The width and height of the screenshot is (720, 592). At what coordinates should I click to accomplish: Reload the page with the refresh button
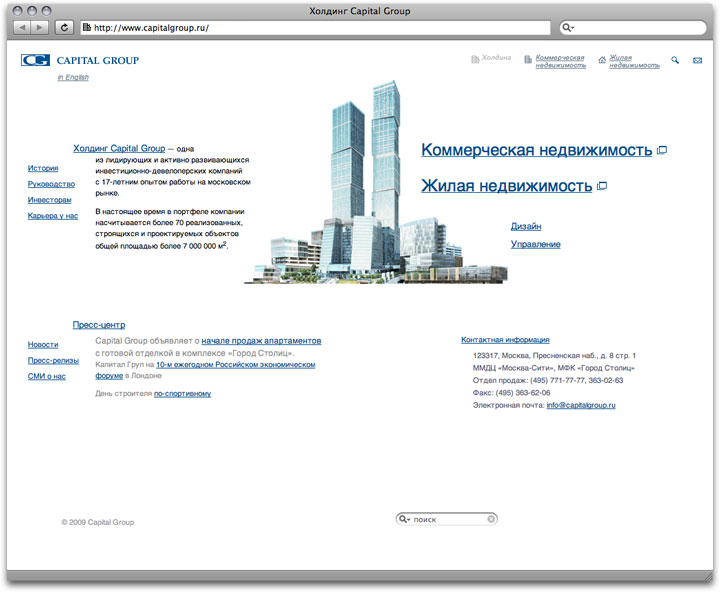pyautogui.click(x=65, y=28)
